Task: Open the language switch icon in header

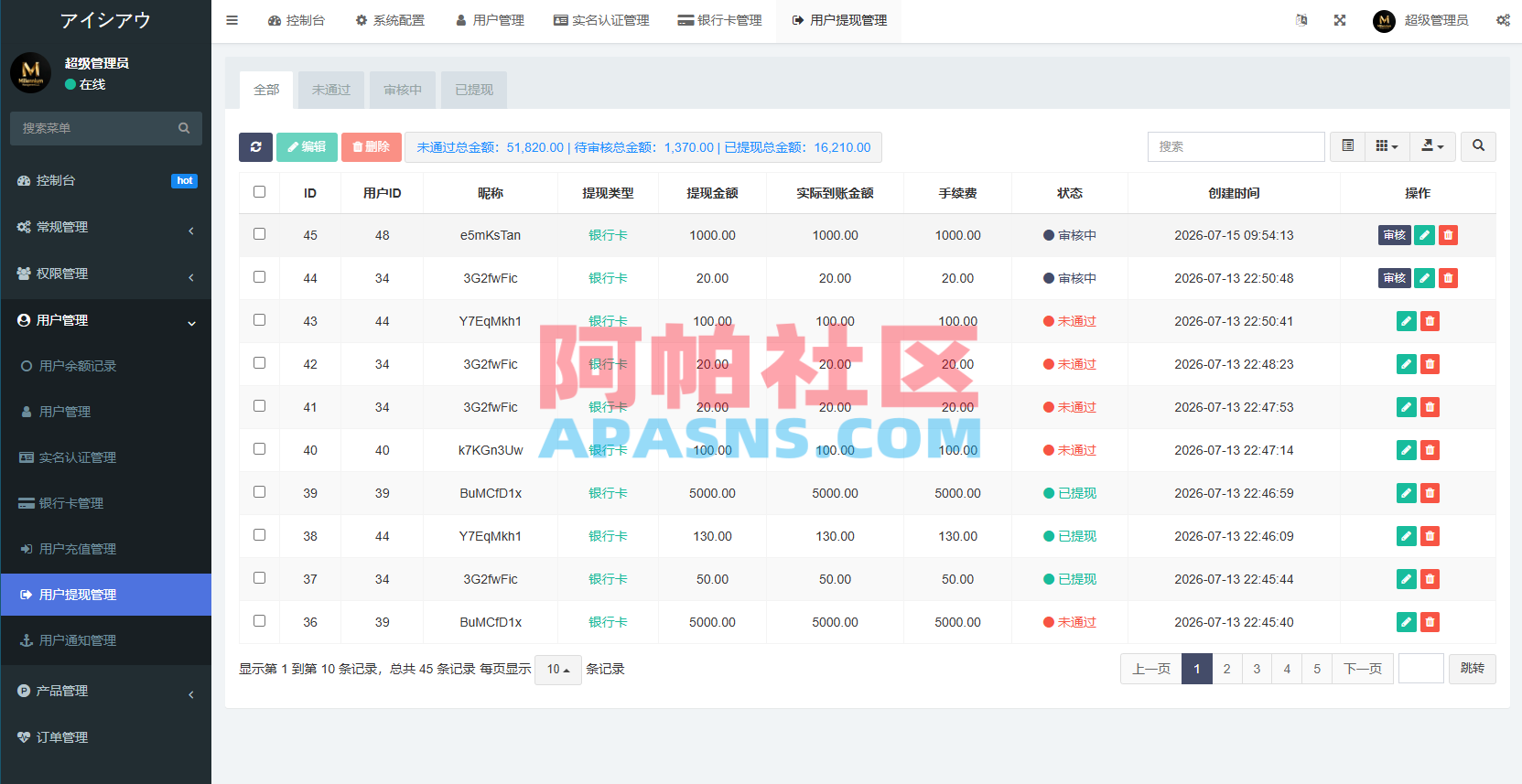Action: pos(1301,20)
